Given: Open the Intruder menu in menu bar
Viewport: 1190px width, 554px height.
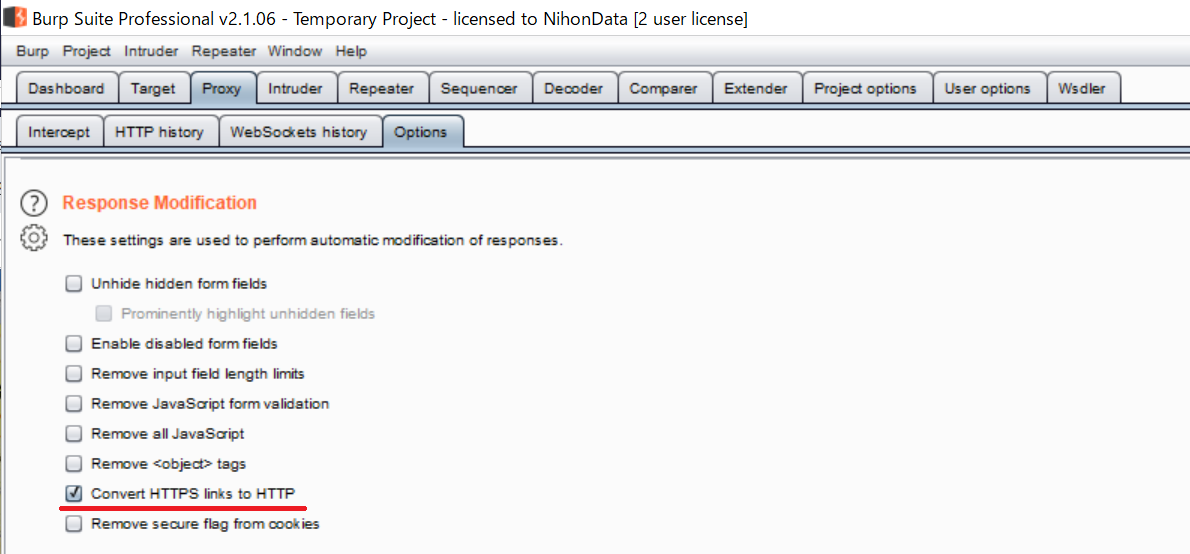Looking at the screenshot, I should (x=152, y=52).
